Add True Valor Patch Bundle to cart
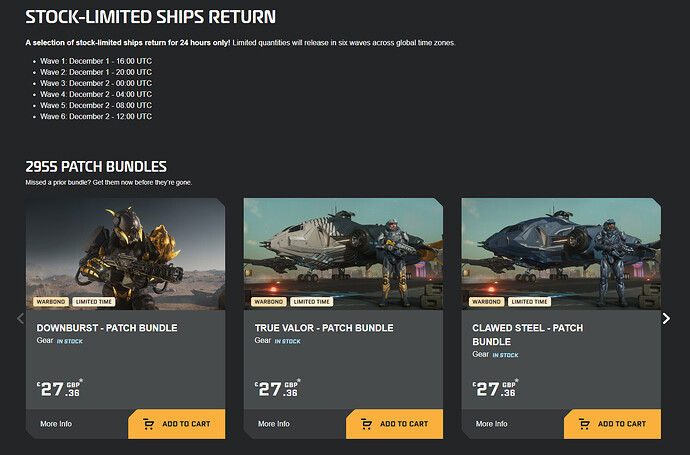 click(x=394, y=424)
